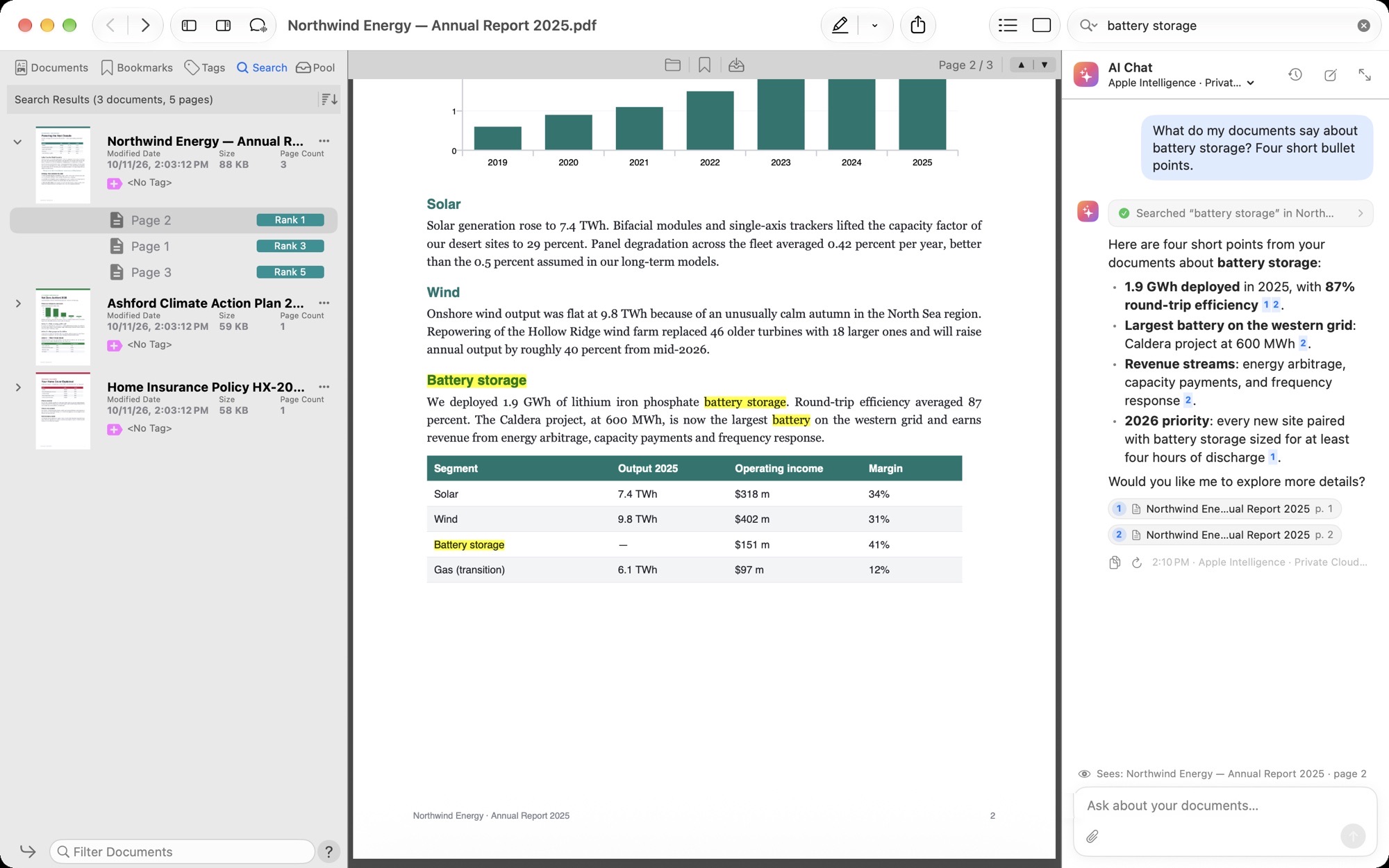The height and width of the screenshot is (868, 1389).
Task: Expand the AI chat panel
Action: click(1365, 74)
